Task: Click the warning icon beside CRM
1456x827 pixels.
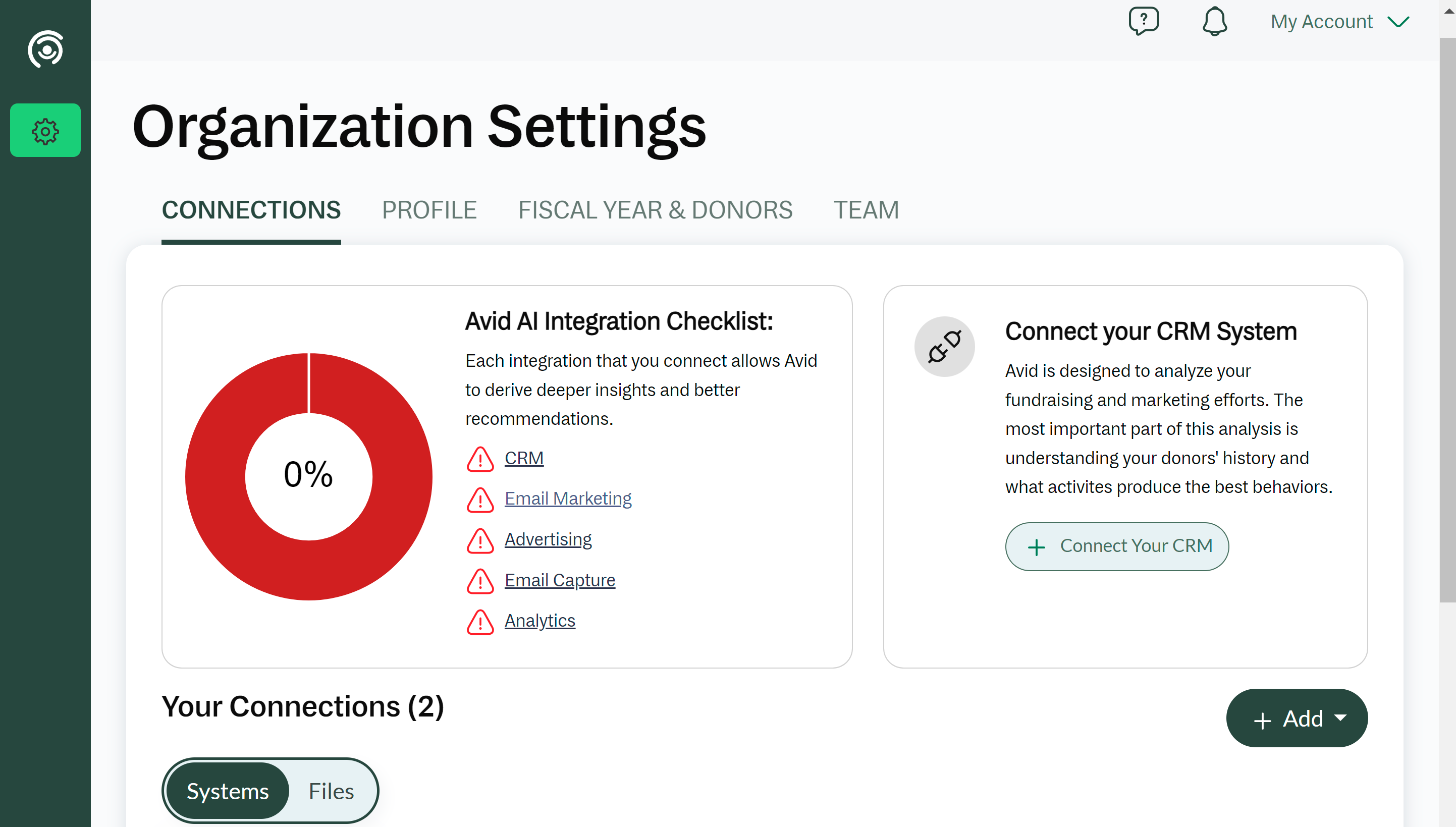Action: tap(480, 459)
